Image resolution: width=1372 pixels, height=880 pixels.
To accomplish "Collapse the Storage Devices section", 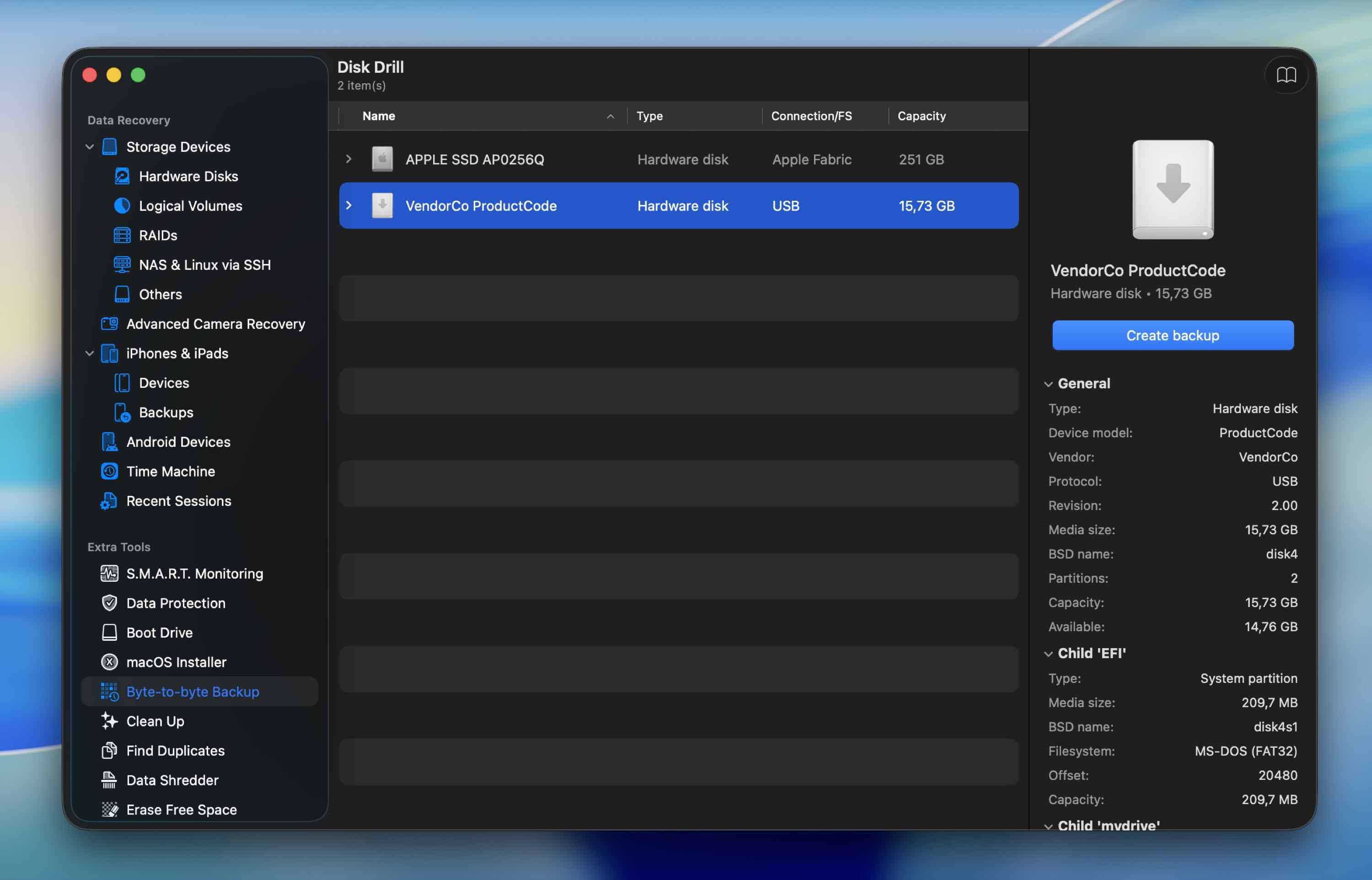I will click(90, 147).
